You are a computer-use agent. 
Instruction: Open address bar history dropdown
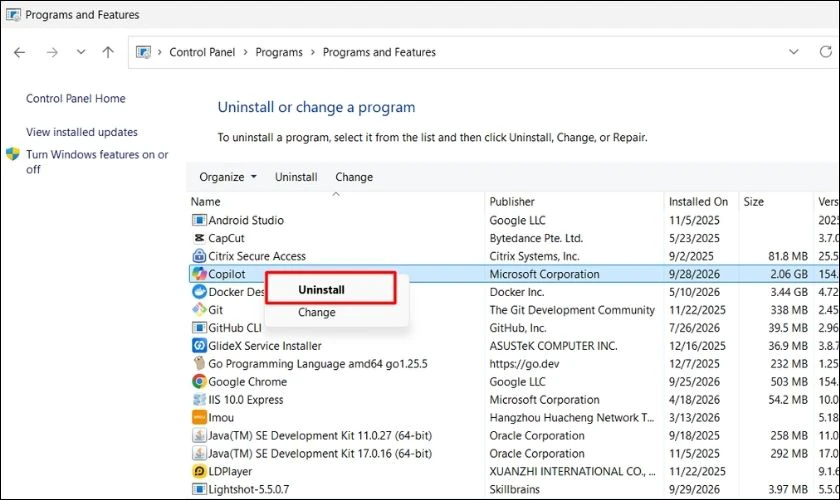(x=793, y=52)
